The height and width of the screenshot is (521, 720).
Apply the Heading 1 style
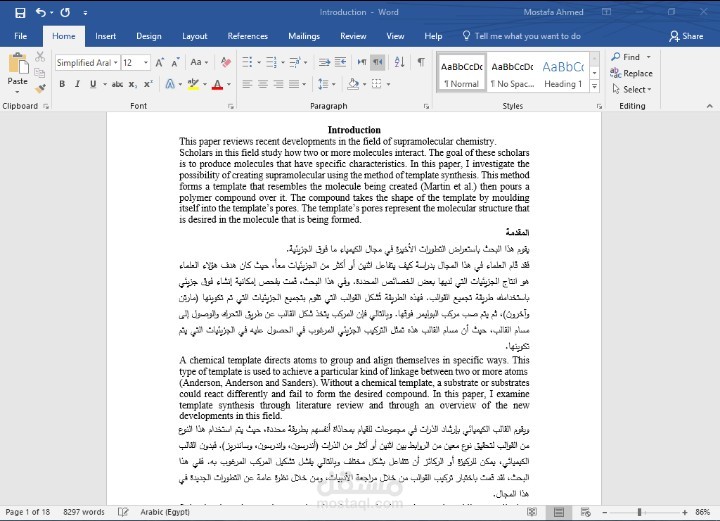pyautogui.click(x=563, y=73)
